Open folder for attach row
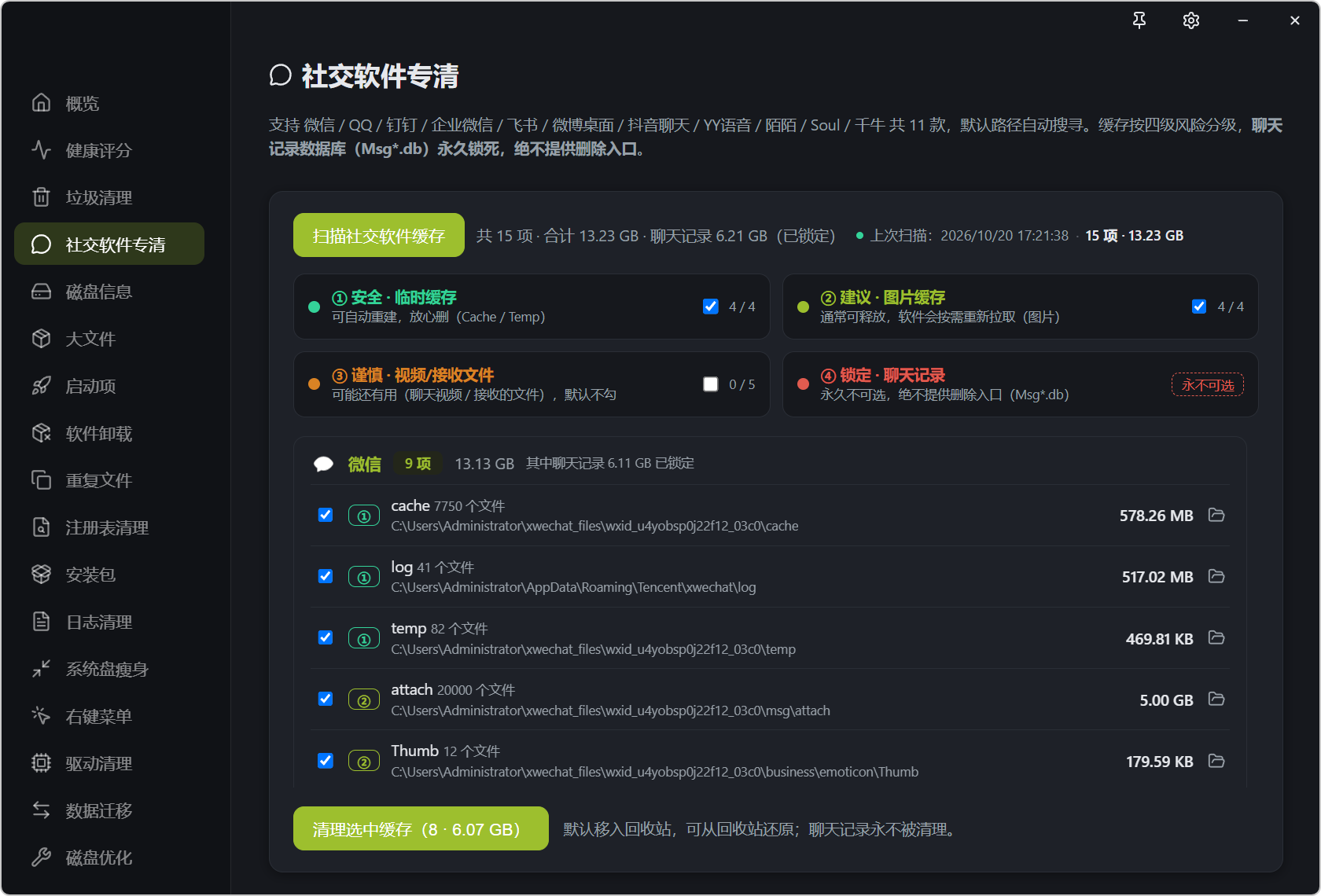This screenshot has height=896, width=1321. pos(1216,699)
